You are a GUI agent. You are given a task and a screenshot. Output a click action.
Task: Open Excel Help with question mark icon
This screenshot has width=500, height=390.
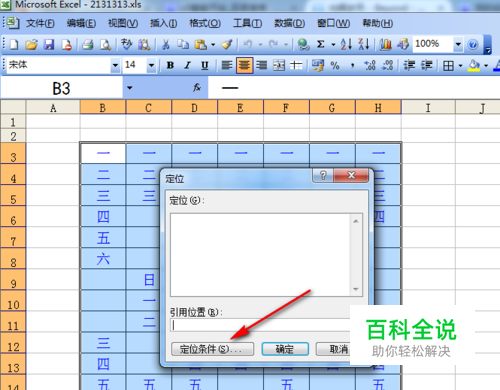click(x=473, y=44)
